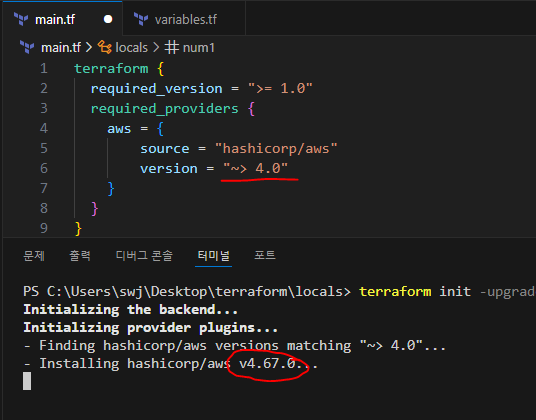The height and width of the screenshot is (420, 536).
Task: Click 'Initializing the backend...' terminal line
Action: coord(130,310)
